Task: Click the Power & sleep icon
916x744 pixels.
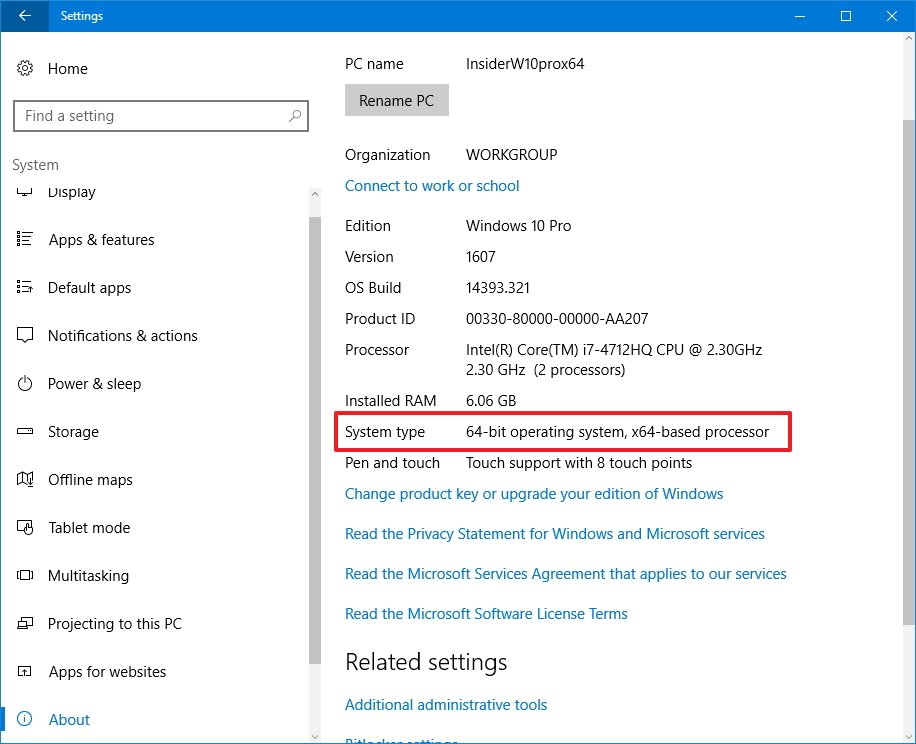Action: [x=25, y=384]
